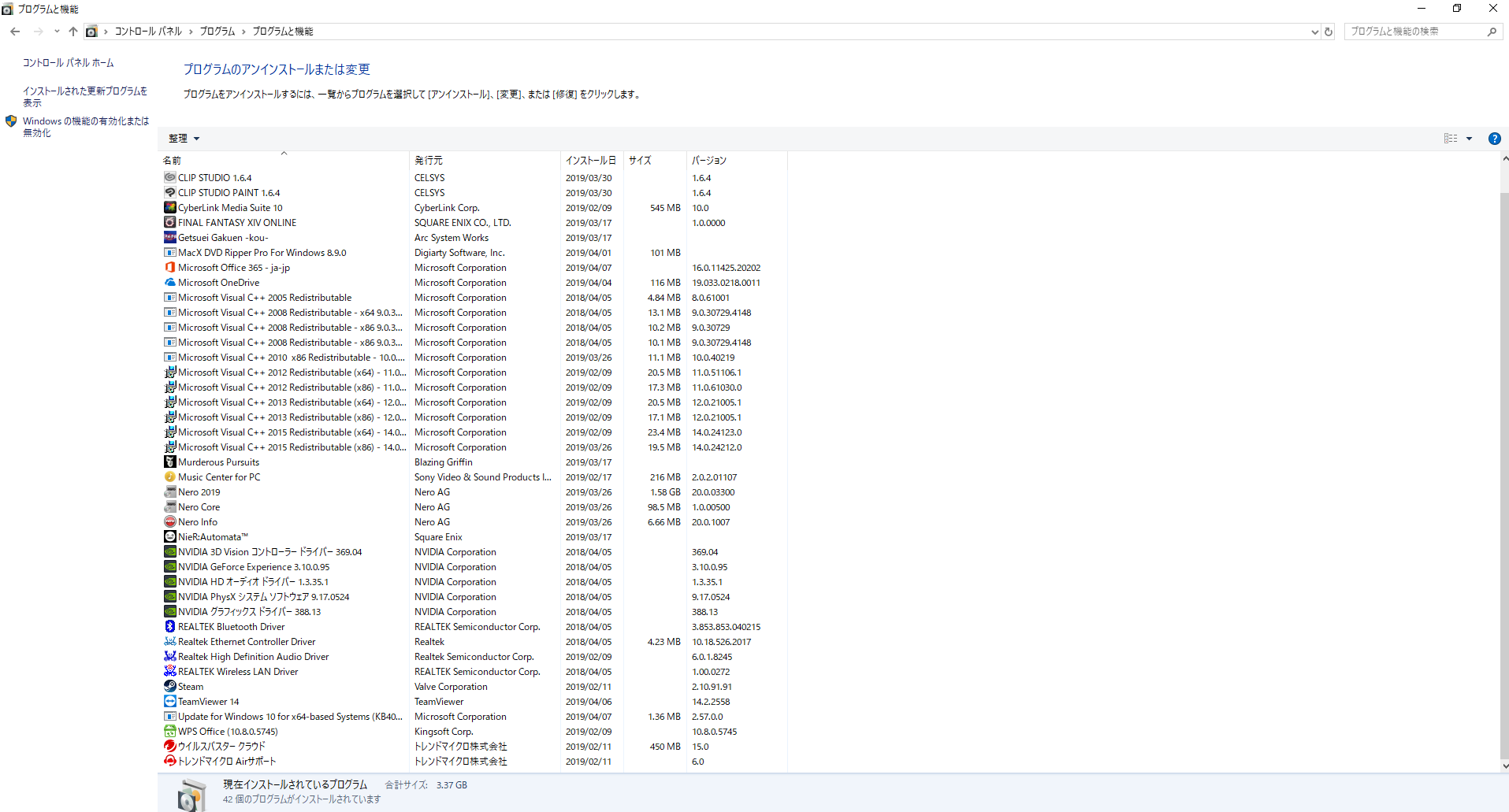Go back with the back arrow
The image size is (1509, 812).
[15, 32]
